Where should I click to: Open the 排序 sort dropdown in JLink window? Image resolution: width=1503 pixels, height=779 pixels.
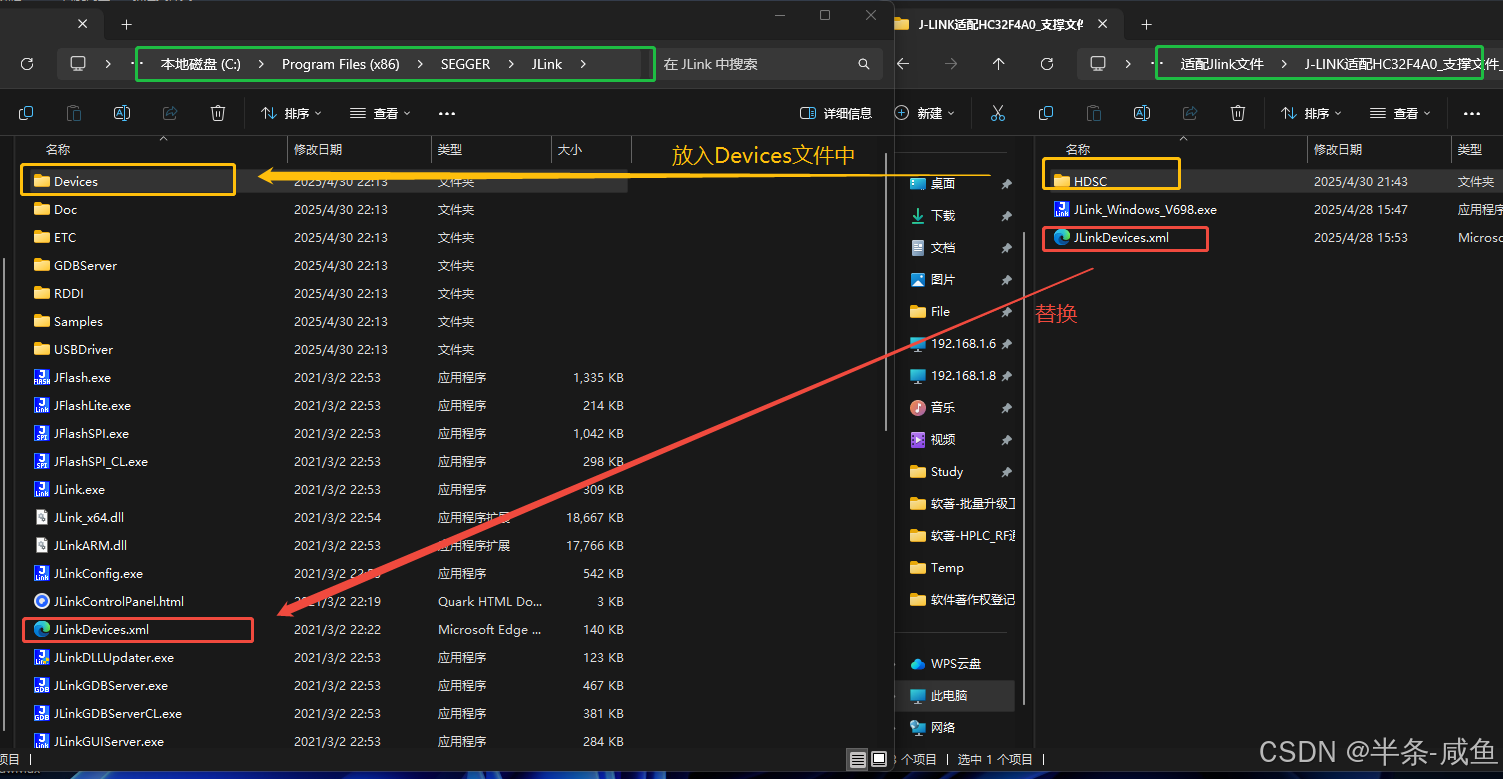point(292,114)
